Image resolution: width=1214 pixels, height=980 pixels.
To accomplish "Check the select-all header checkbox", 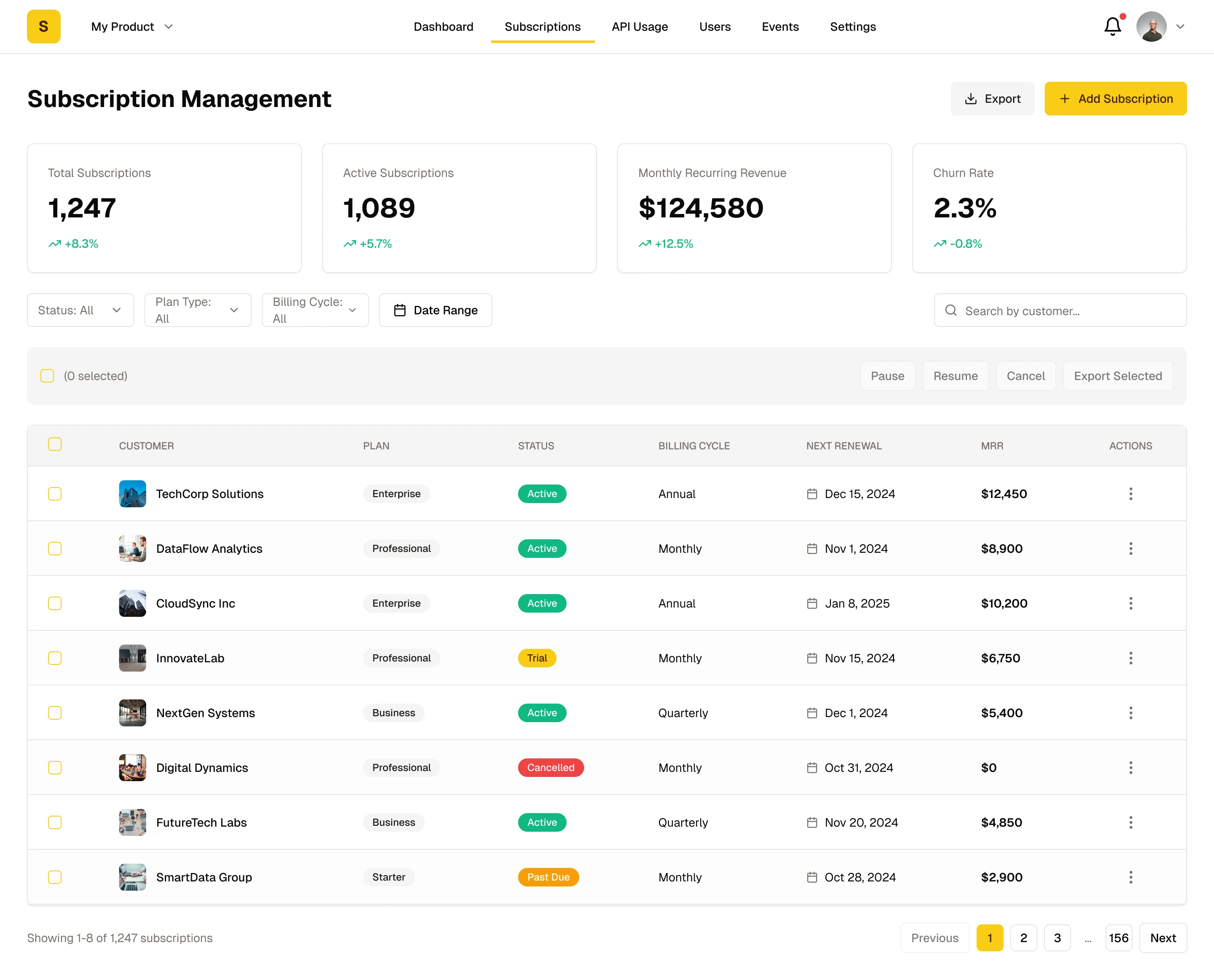I will coord(55,445).
